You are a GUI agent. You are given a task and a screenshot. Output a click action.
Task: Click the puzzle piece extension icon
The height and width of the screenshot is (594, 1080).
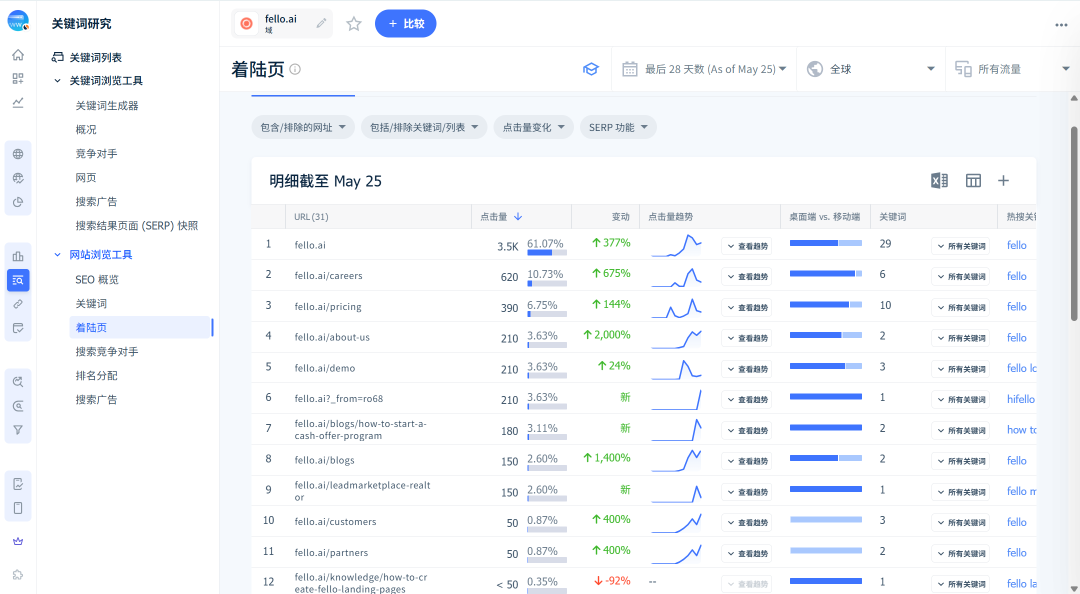click(x=18, y=575)
